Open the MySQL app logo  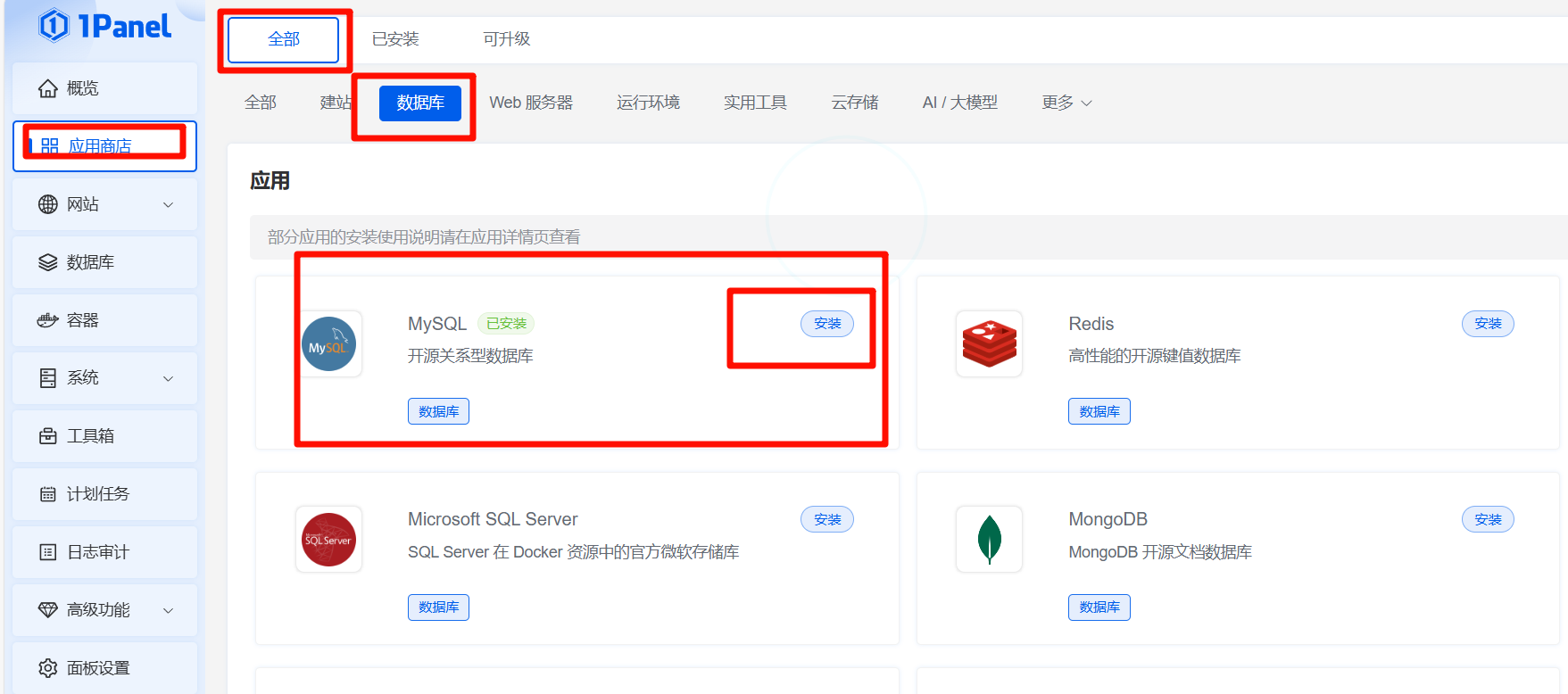coord(328,344)
